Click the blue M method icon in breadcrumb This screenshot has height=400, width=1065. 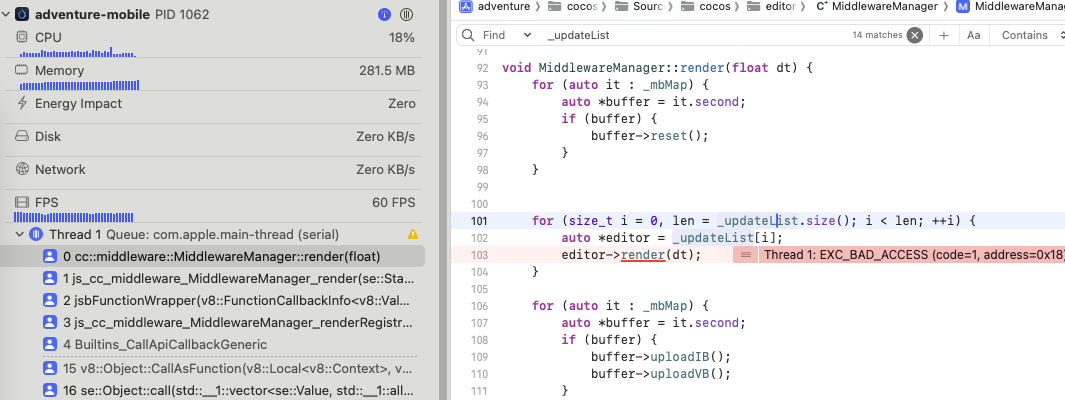coord(962,6)
